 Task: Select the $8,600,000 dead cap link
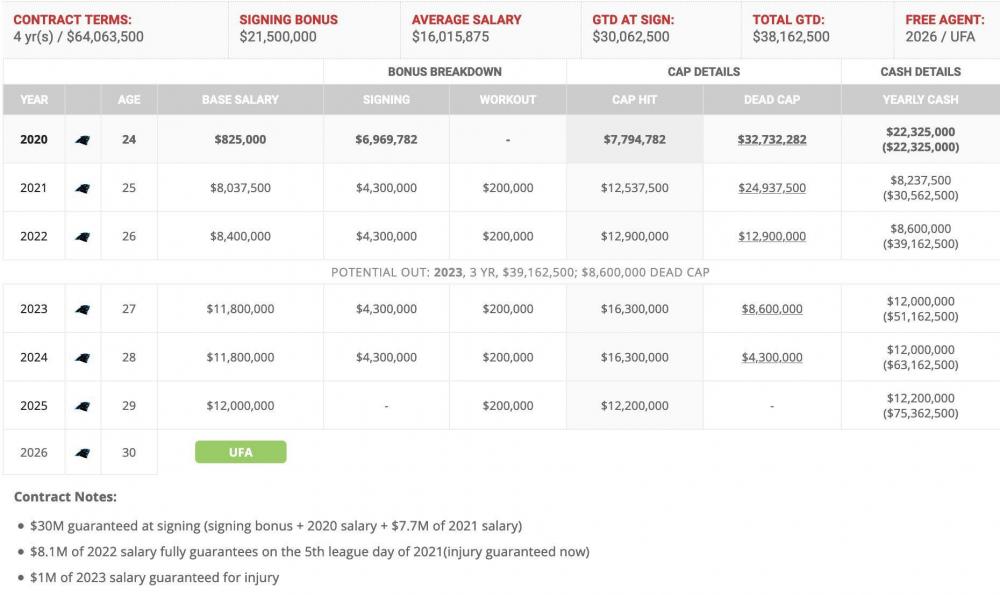pos(772,309)
